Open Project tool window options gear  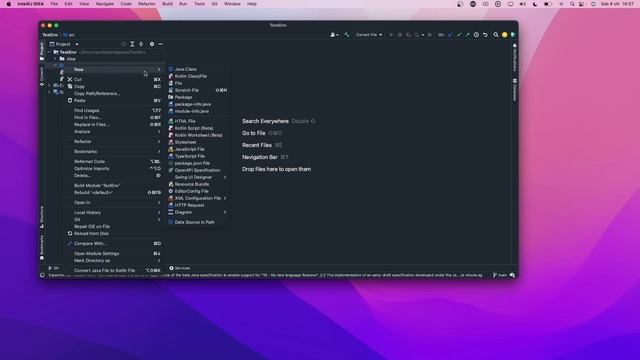click(152, 44)
